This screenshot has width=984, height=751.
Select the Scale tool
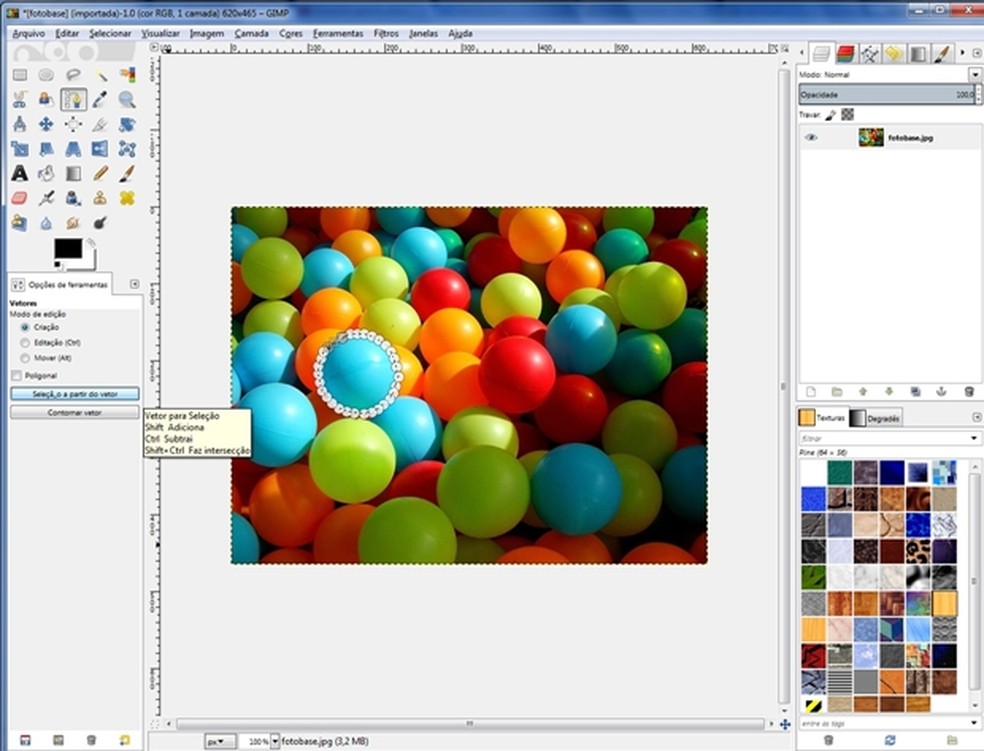click(20, 149)
